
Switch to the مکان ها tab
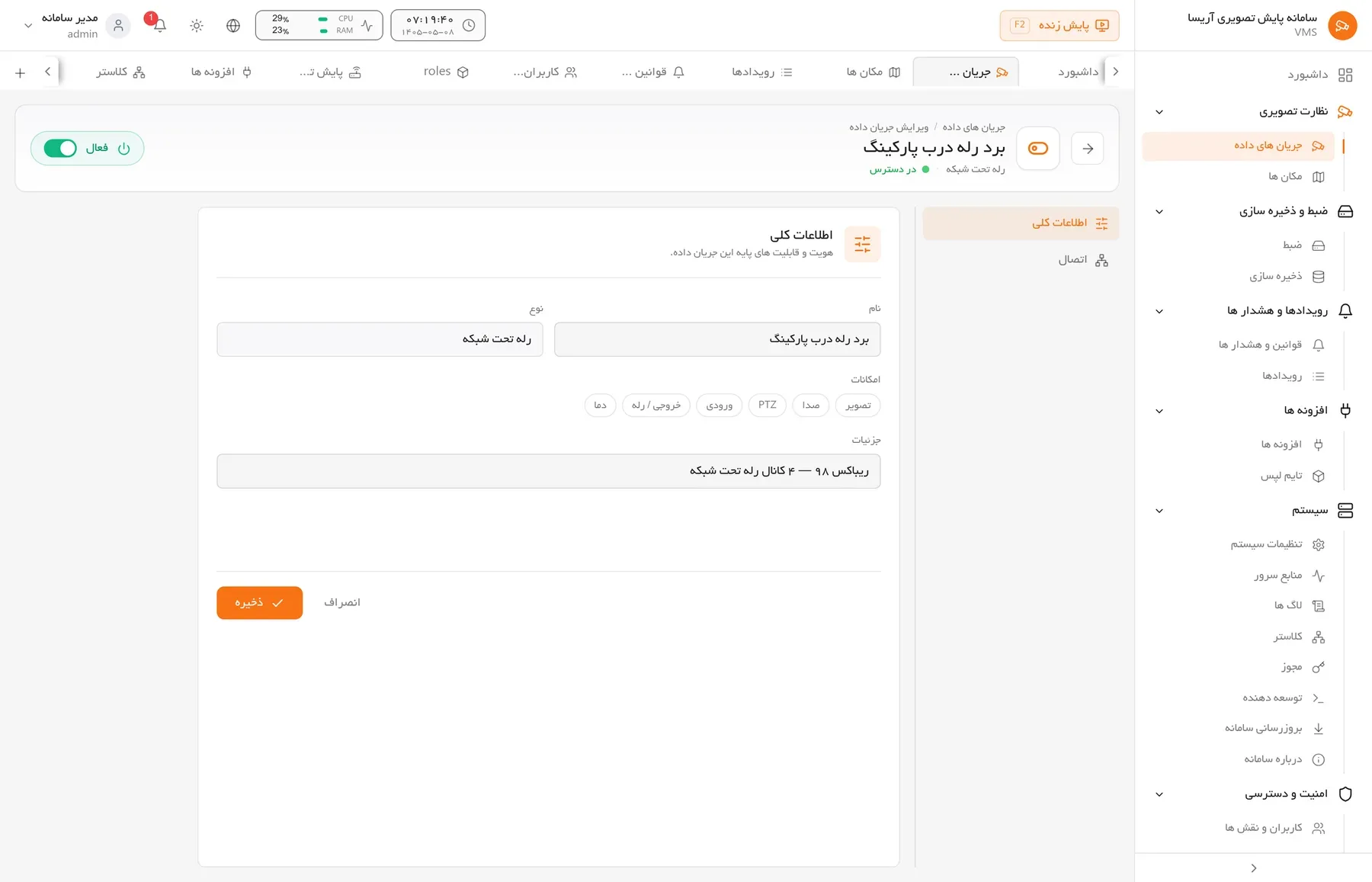[873, 72]
